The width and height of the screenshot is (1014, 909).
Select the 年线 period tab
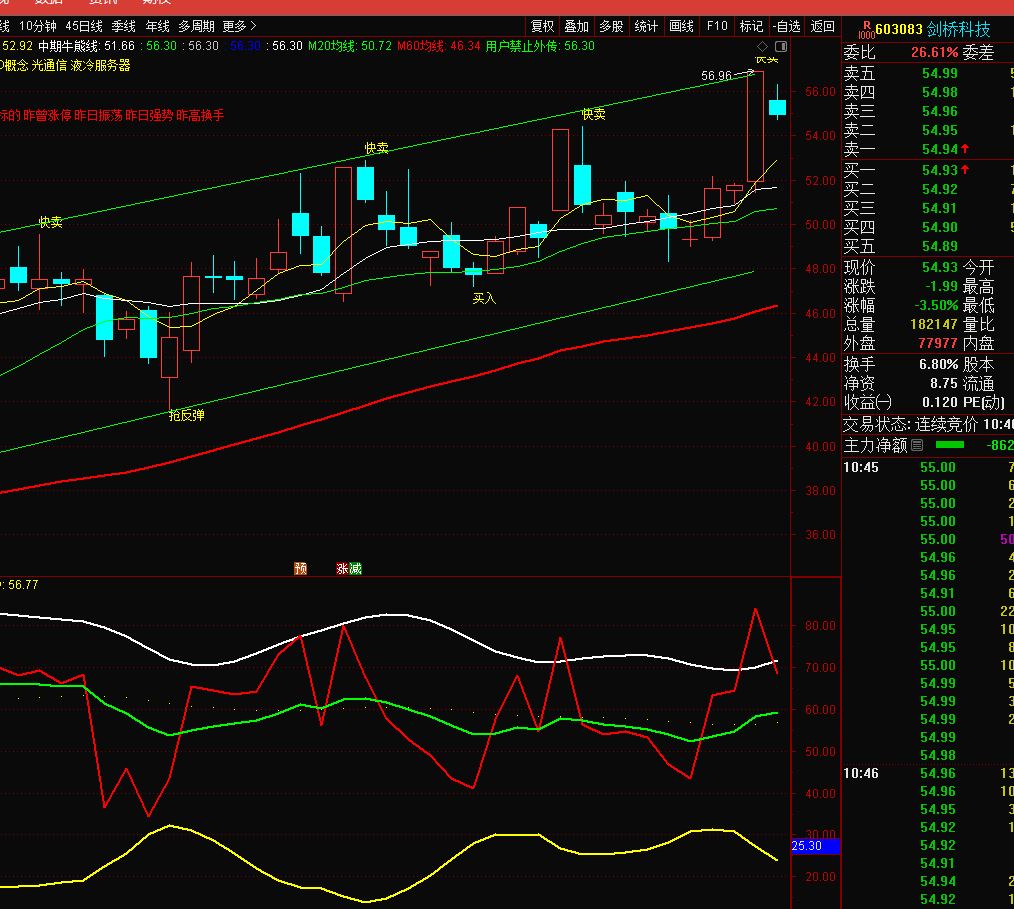(x=157, y=27)
